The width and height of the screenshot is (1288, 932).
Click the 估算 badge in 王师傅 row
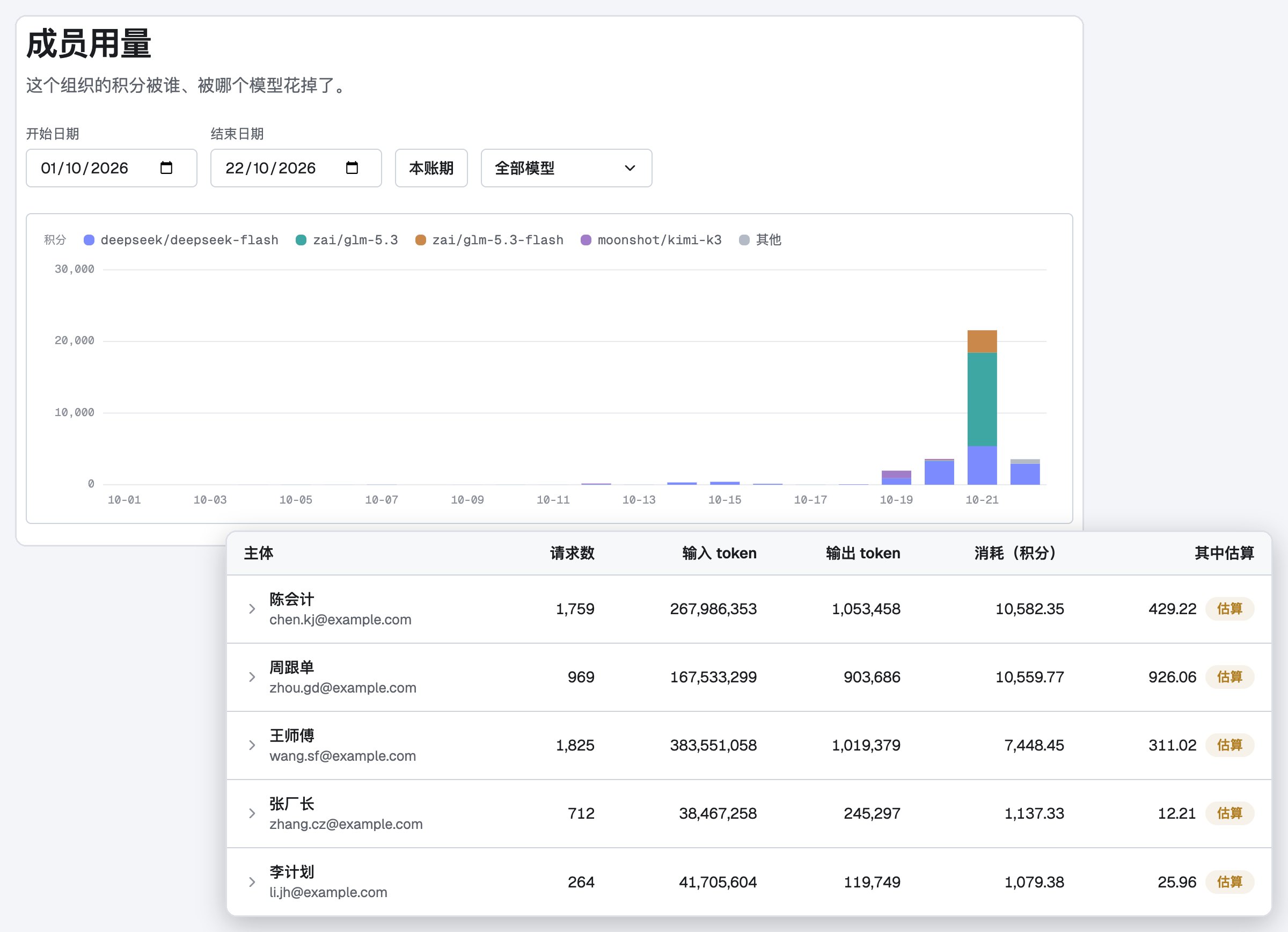(1230, 745)
